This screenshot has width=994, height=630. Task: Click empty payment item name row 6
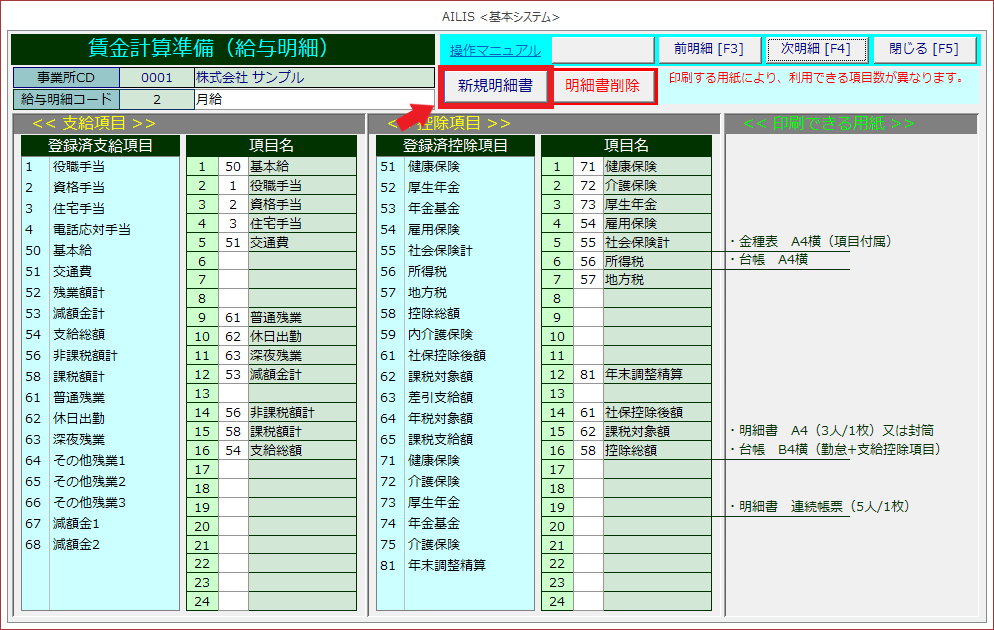point(301,261)
